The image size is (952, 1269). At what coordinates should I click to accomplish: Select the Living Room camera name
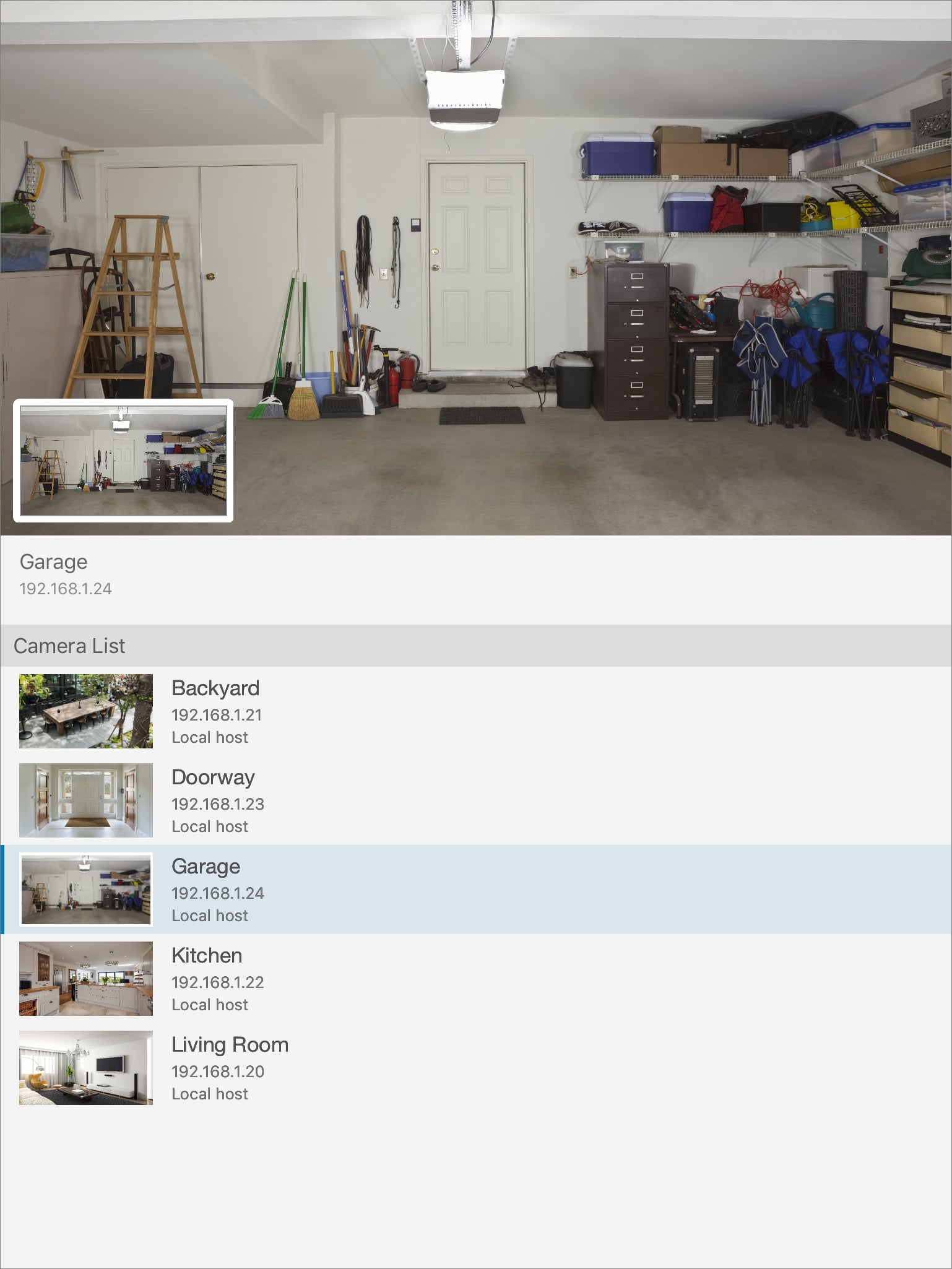tap(230, 1045)
